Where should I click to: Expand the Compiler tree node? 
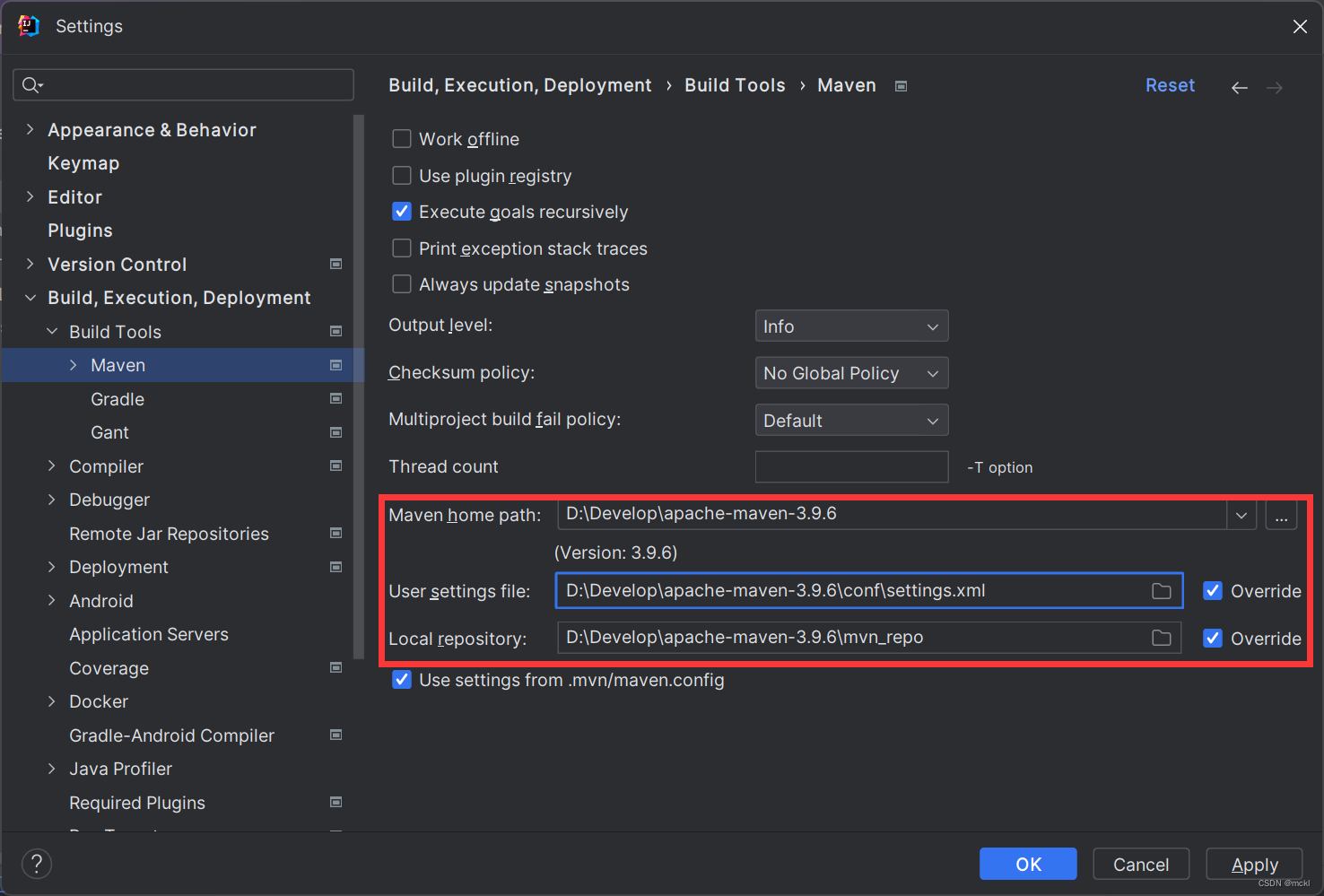[52, 465]
